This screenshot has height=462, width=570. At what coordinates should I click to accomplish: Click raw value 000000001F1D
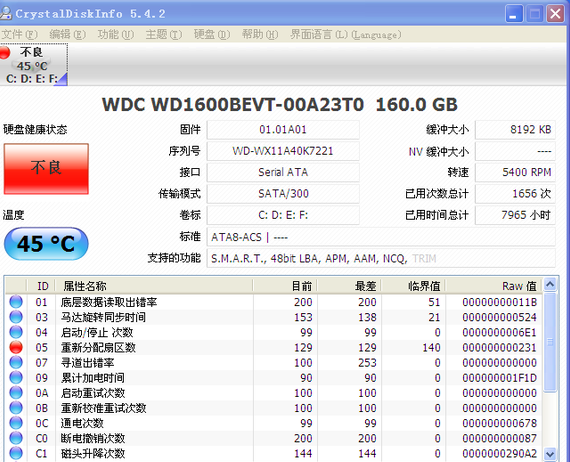click(499, 378)
